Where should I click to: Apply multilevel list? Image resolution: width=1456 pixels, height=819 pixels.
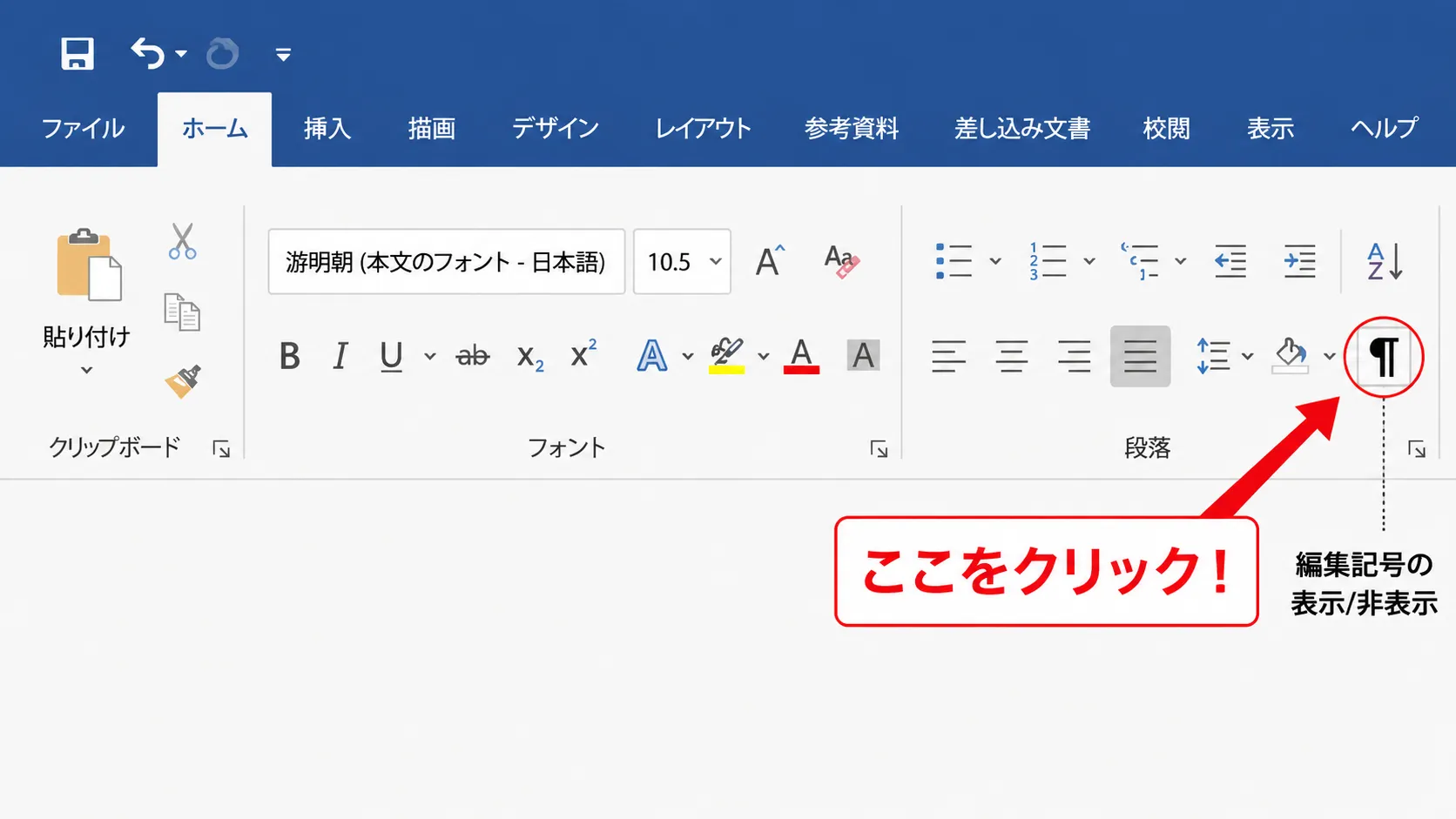pyautogui.click(x=1140, y=261)
